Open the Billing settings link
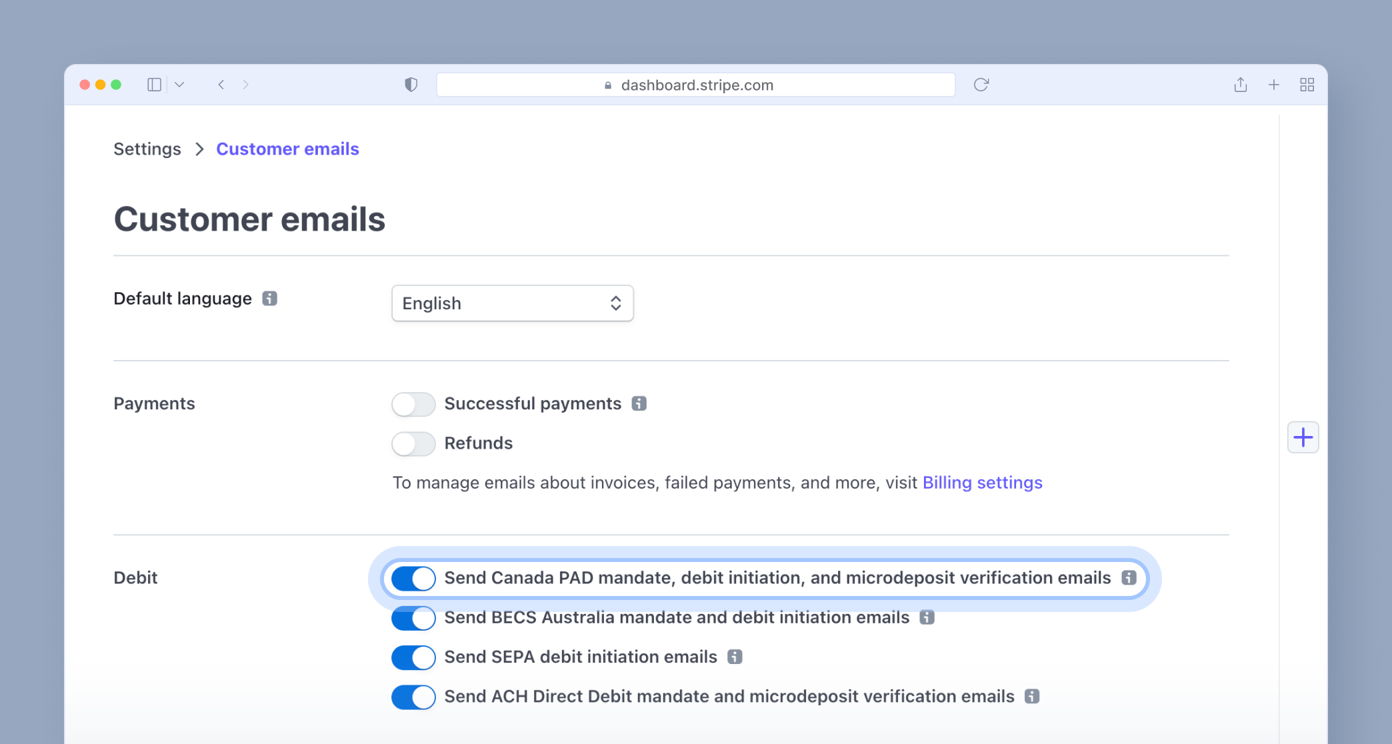1392x744 pixels. point(982,482)
